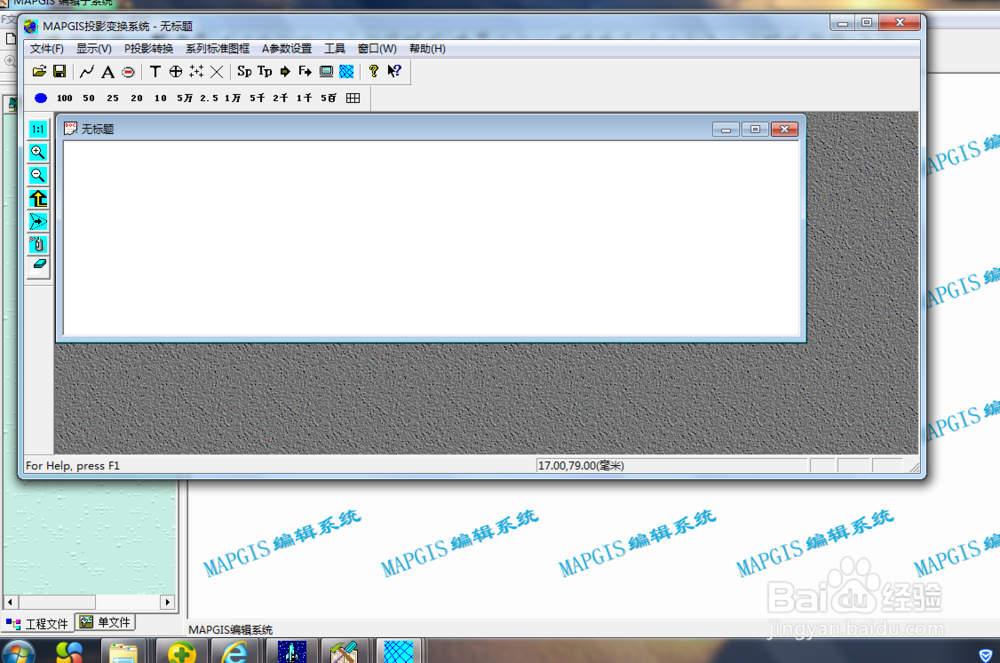The height and width of the screenshot is (663, 1000).
Task: Click the up arrow icon in side toolbar
Action: coord(38,199)
